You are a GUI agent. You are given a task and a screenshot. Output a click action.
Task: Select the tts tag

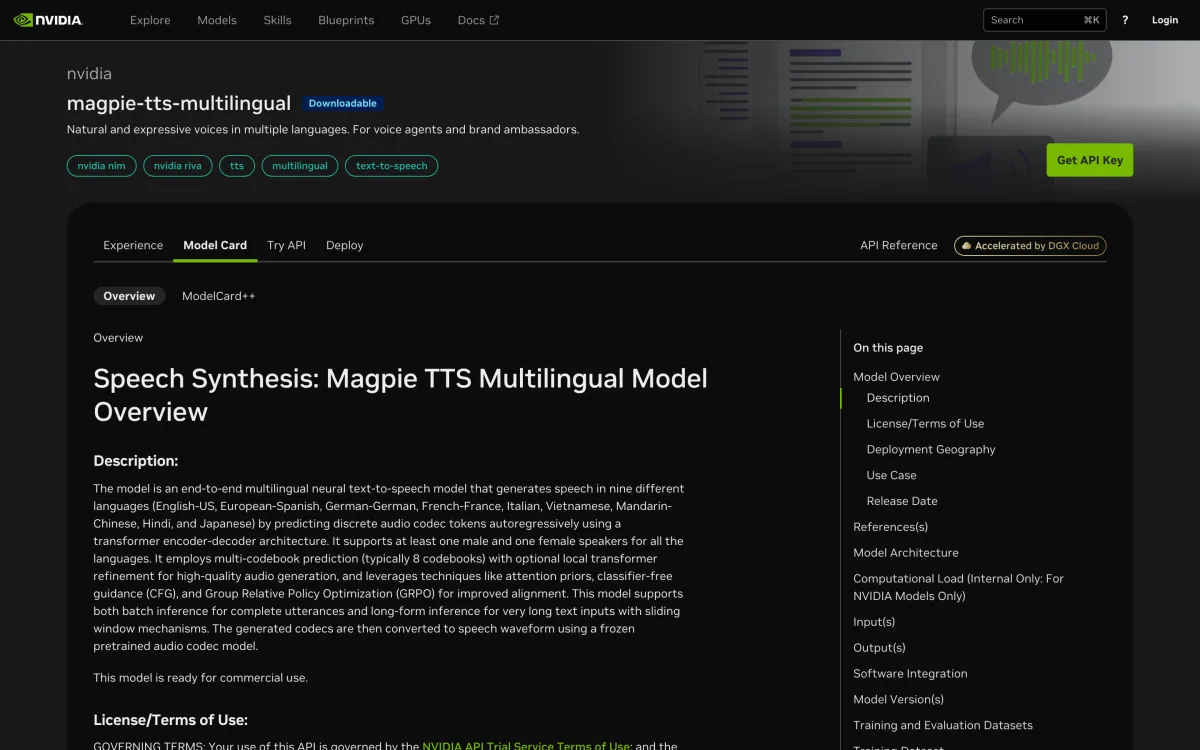pyautogui.click(x=237, y=166)
